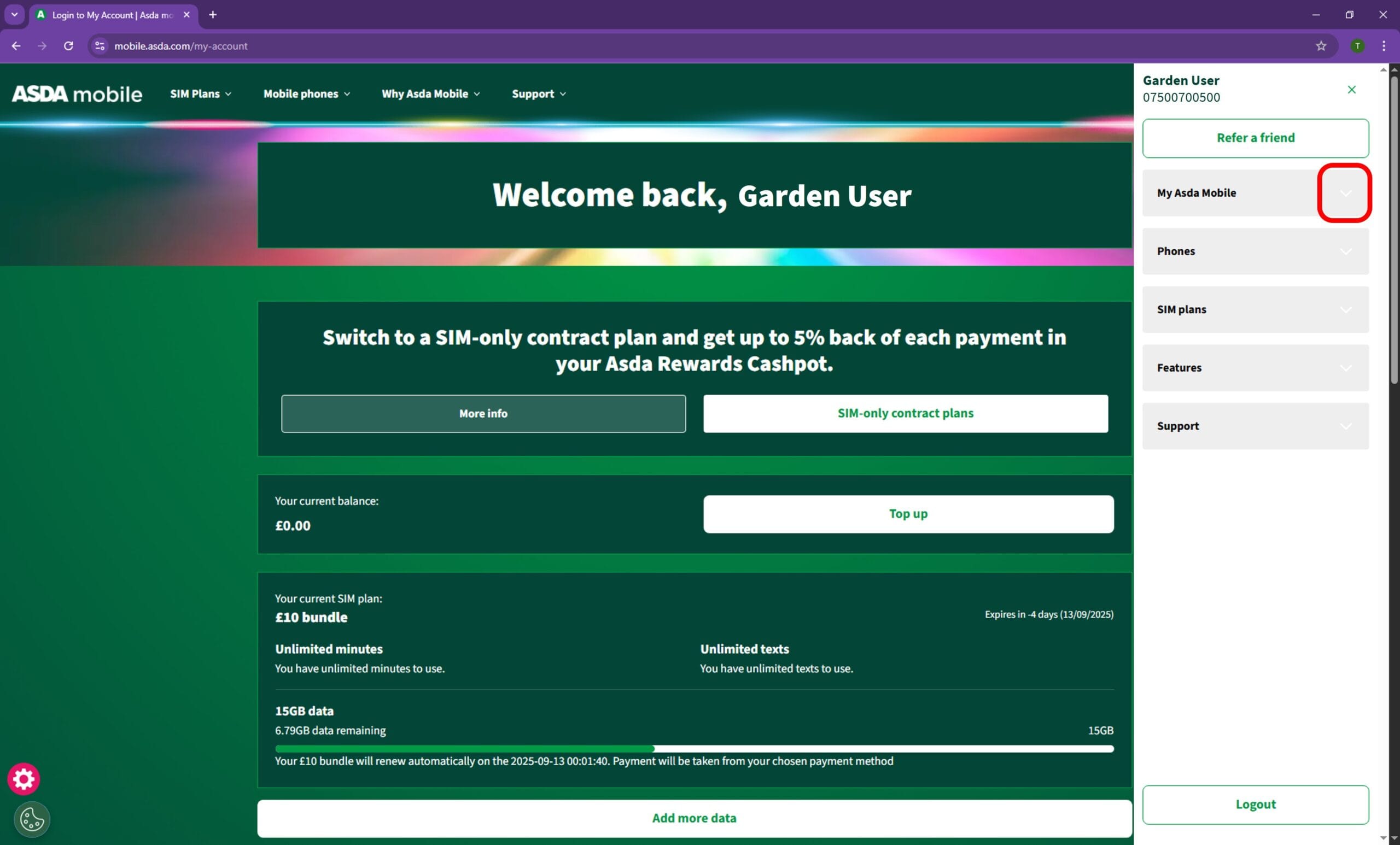Open SIM-only contract plans

tap(905, 413)
